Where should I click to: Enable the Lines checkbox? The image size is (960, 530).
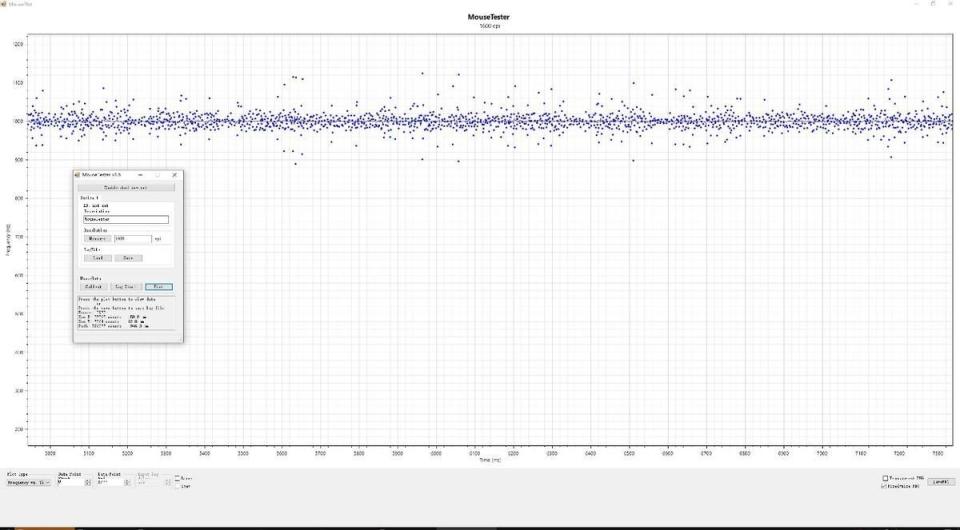178,478
